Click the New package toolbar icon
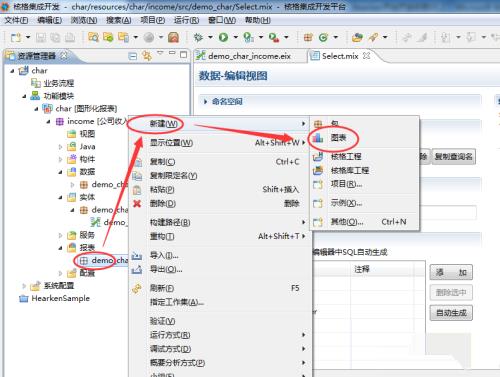This screenshot has height=377, width=500. pos(308,37)
